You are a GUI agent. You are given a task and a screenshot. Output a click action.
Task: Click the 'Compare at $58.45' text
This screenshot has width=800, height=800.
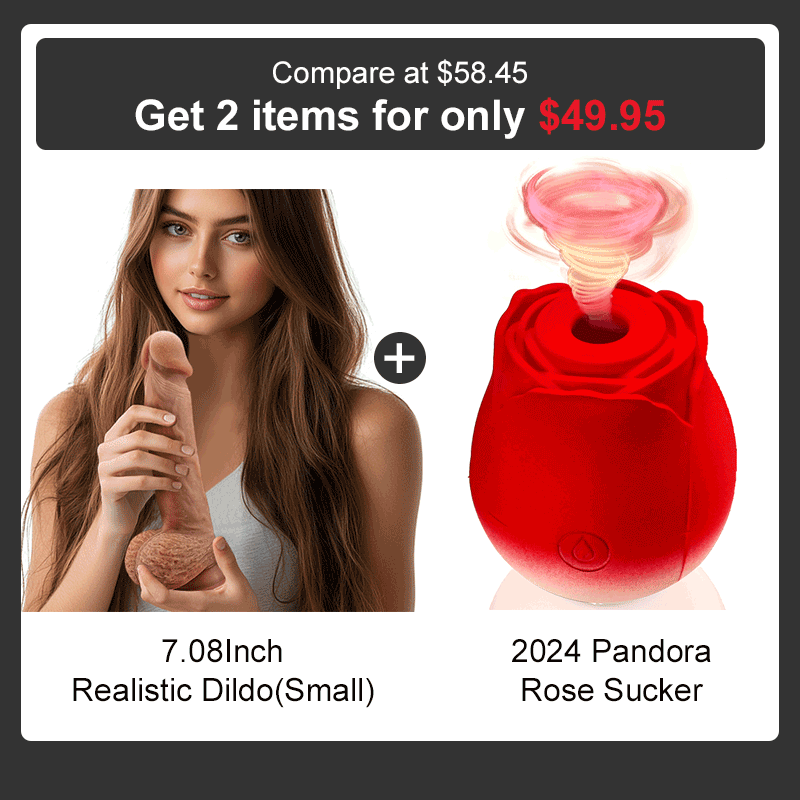click(x=399, y=72)
